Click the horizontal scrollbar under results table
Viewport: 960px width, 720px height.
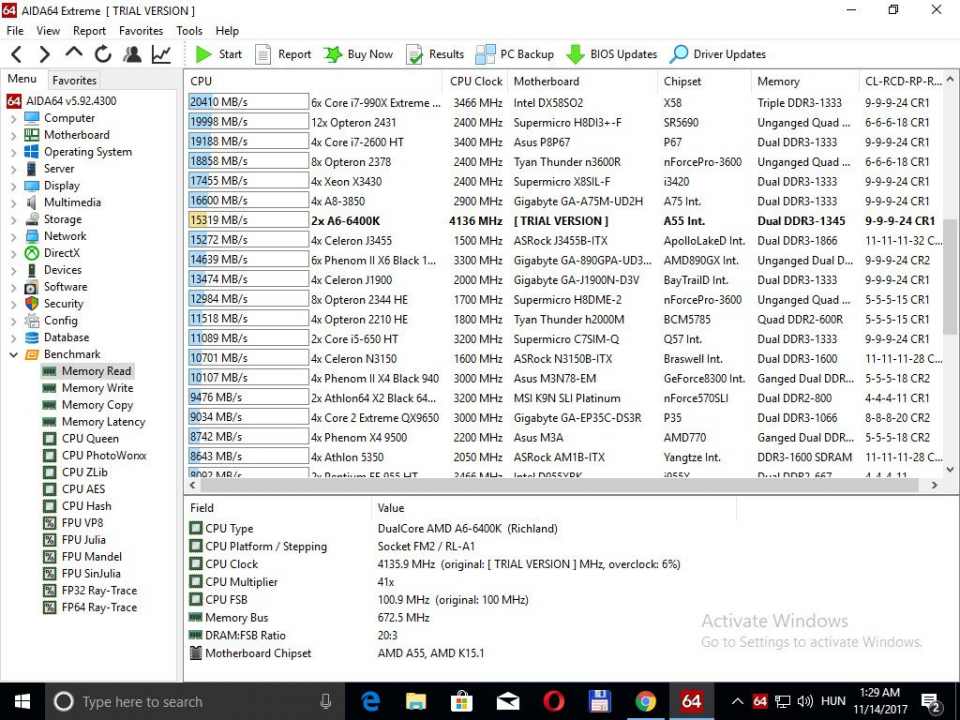point(559,485)
